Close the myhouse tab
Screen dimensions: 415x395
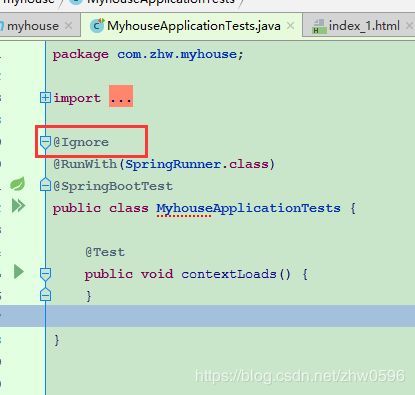68,26
